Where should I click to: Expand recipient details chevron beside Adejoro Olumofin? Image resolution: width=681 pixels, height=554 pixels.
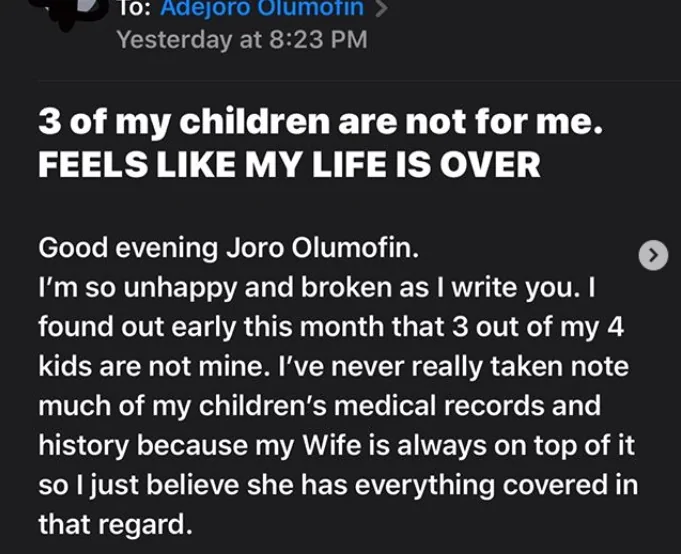point(379,9)
